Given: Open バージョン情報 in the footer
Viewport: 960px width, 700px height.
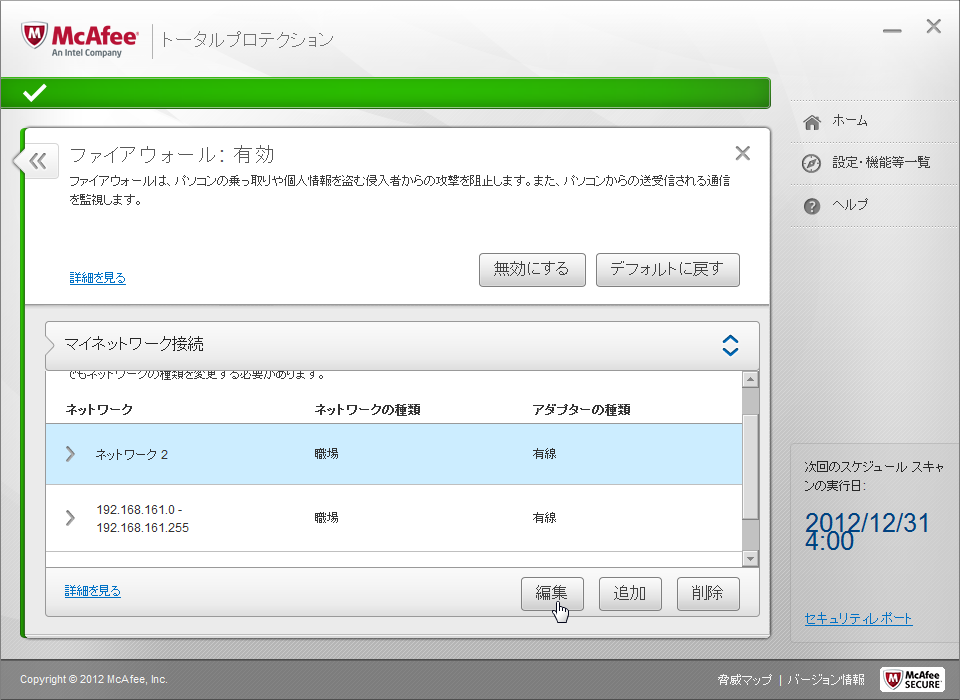Looking at the screenshot, I should (x=825, y=679).
